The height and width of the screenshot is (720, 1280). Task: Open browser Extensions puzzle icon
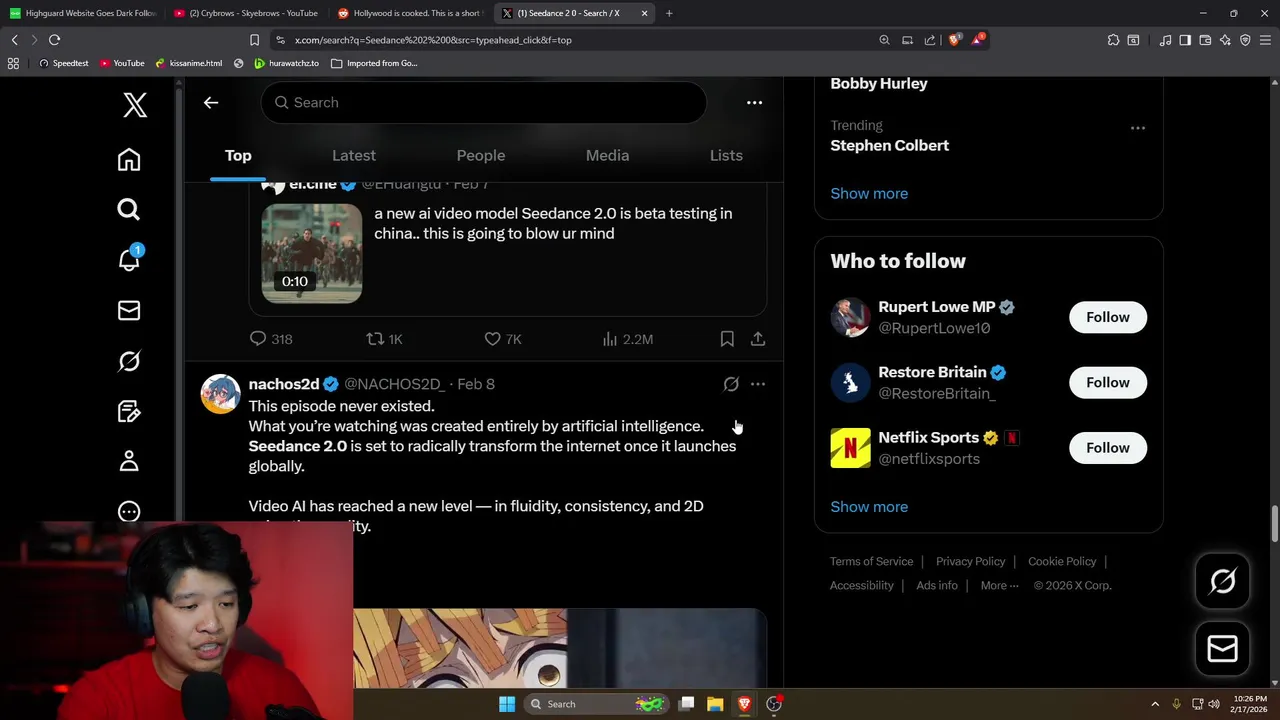[x=1113, y=40]
